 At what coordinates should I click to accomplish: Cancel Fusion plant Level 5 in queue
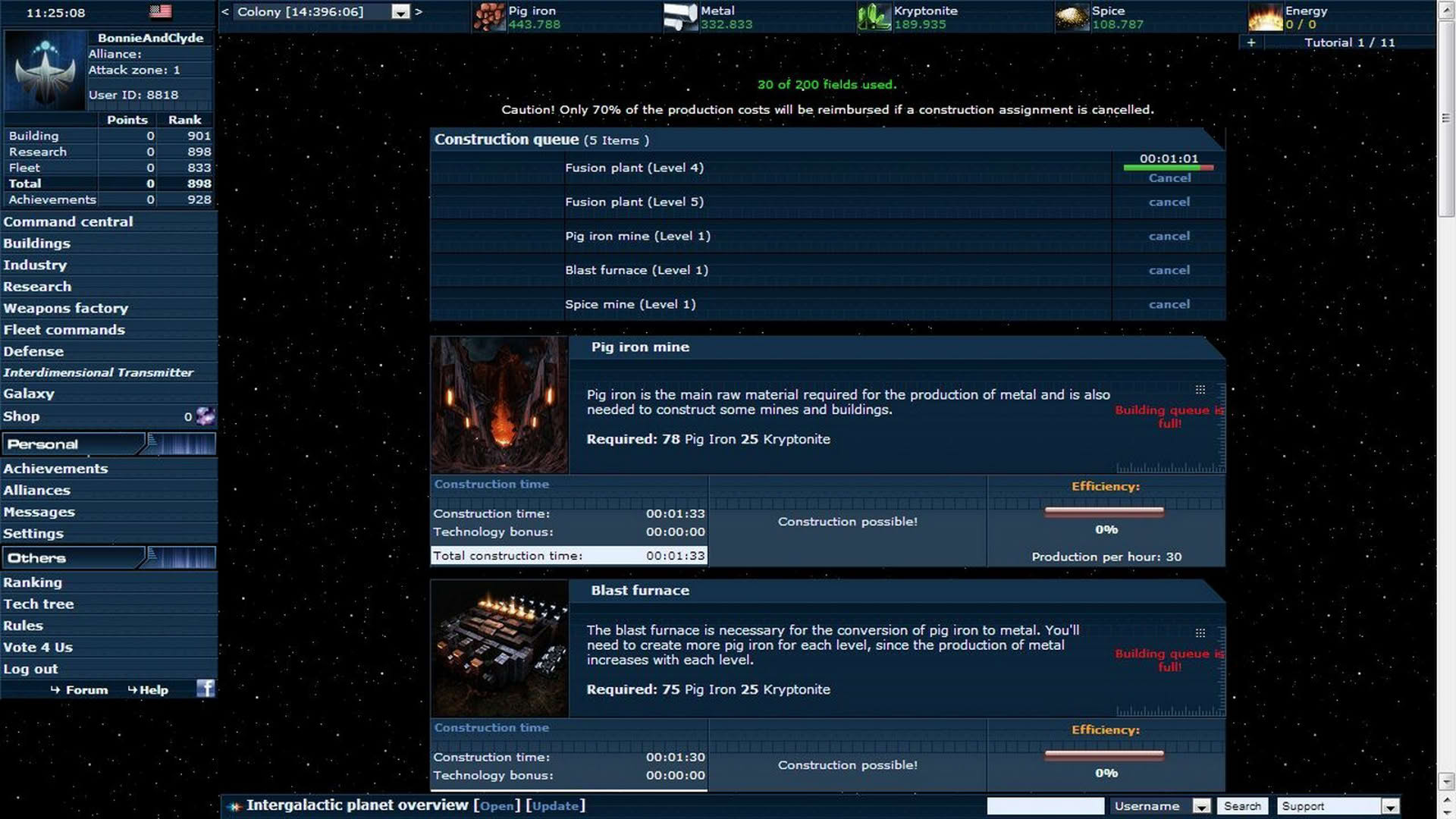point(1169,202)
